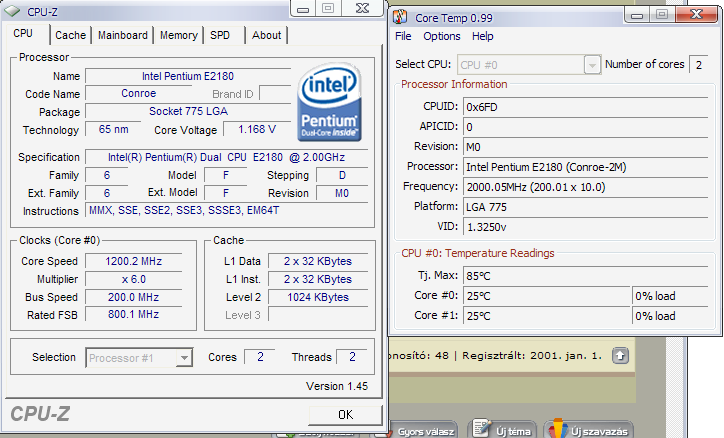Click the Frequency value 2000.05MHz
Viewport: 724px width, 438px height.
[x=585, y=187]
